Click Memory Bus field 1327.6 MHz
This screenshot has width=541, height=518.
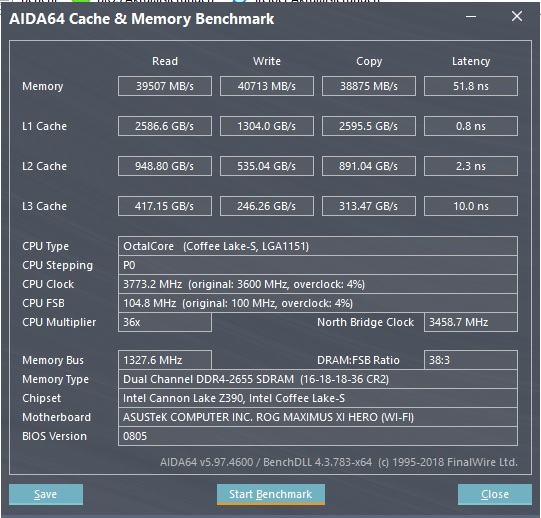165,360
